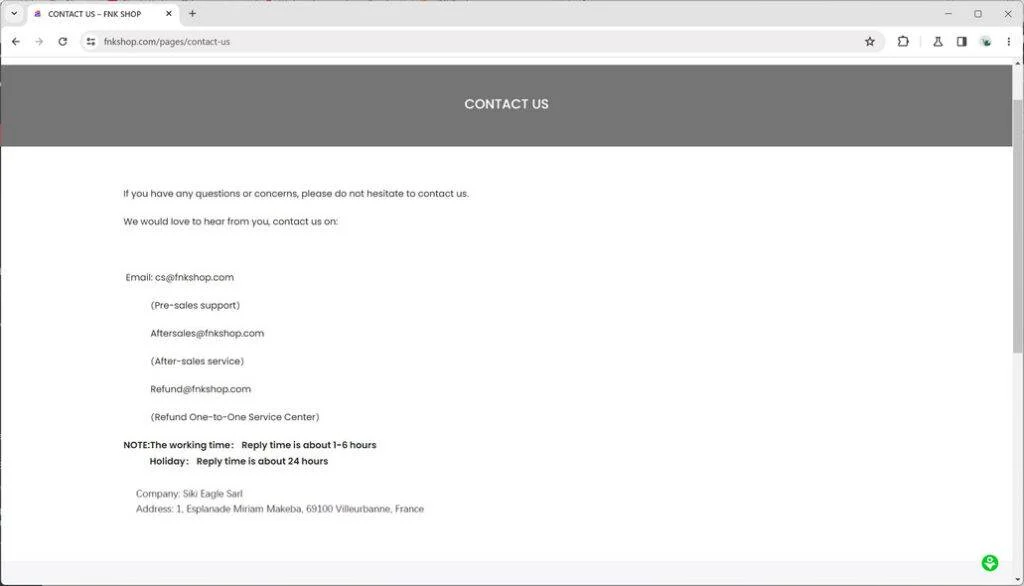Close the CONTACT US tab

click(168, 13)
